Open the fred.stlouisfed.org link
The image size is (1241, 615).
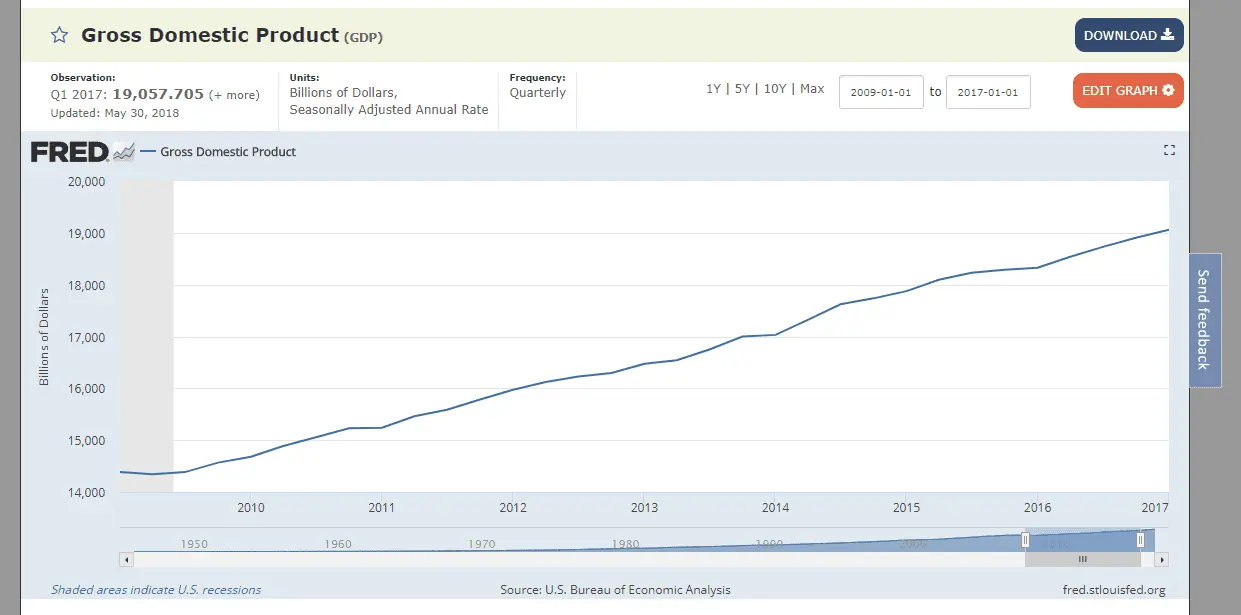1114,590
